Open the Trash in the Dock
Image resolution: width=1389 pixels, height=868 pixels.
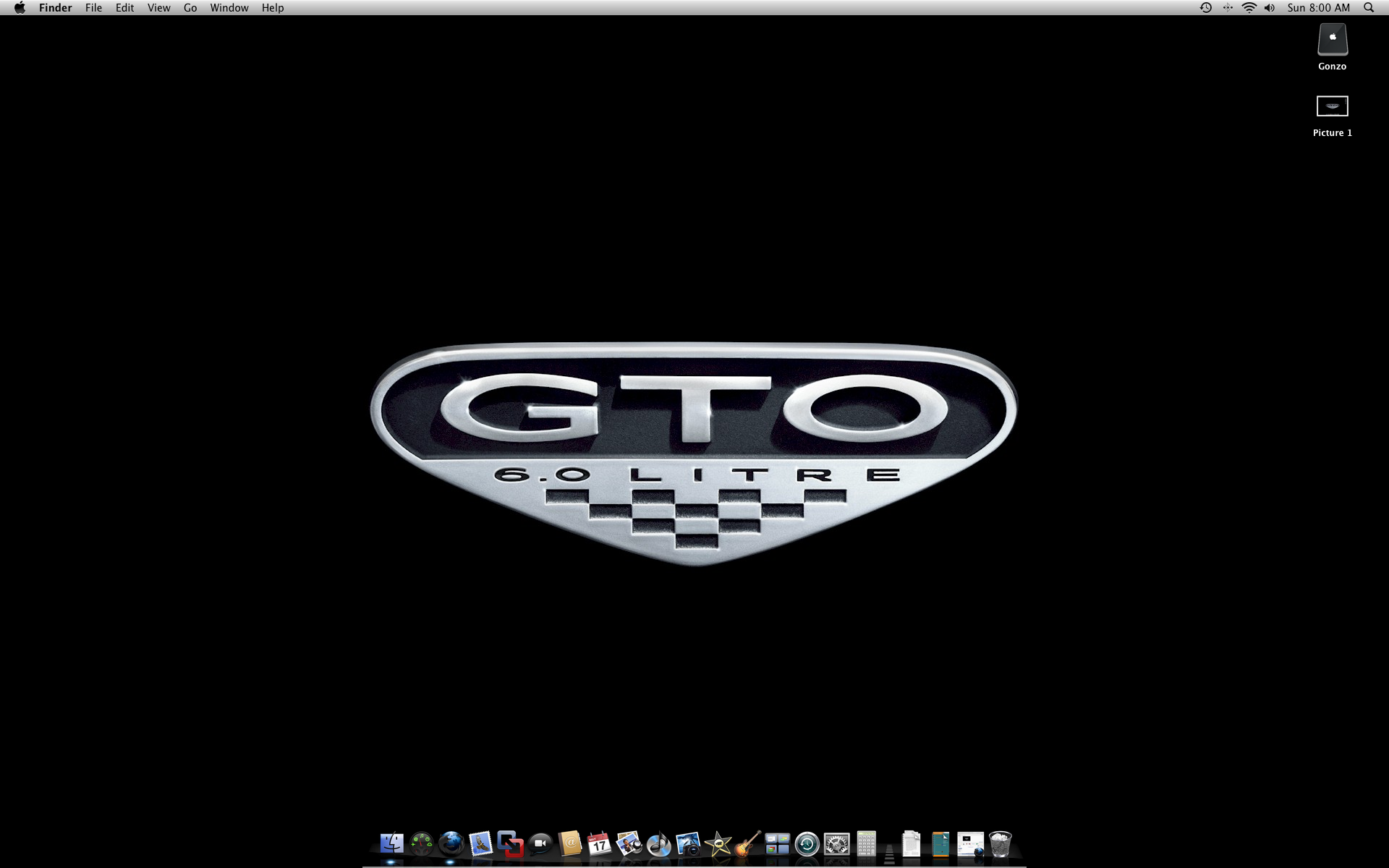point(1000,843)
